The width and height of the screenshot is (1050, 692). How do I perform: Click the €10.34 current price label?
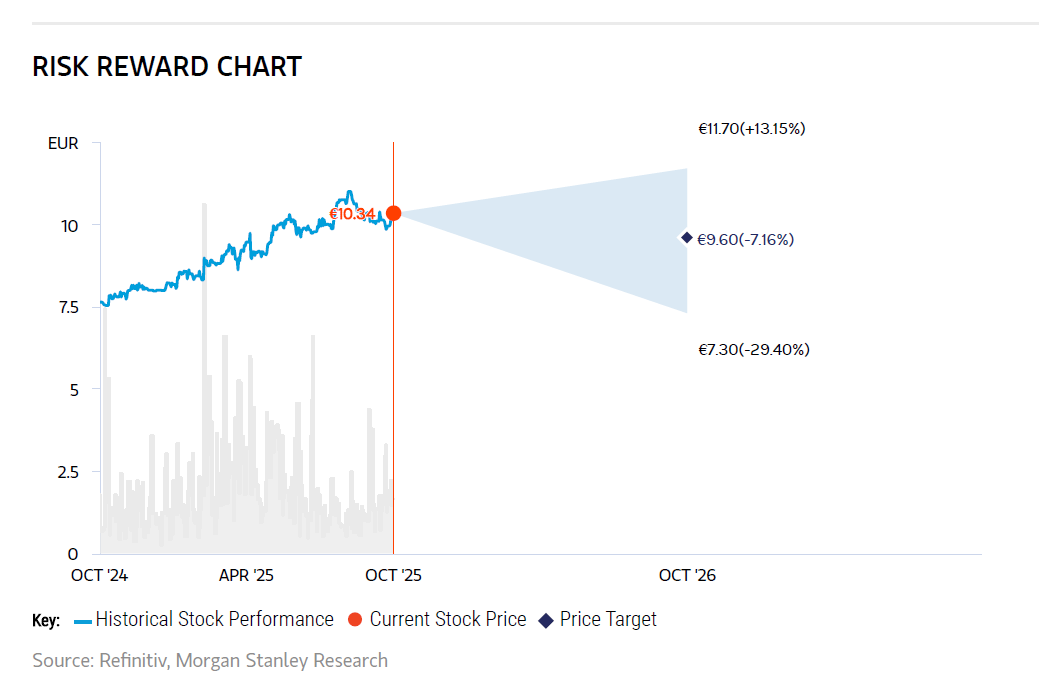click(352, 214)
